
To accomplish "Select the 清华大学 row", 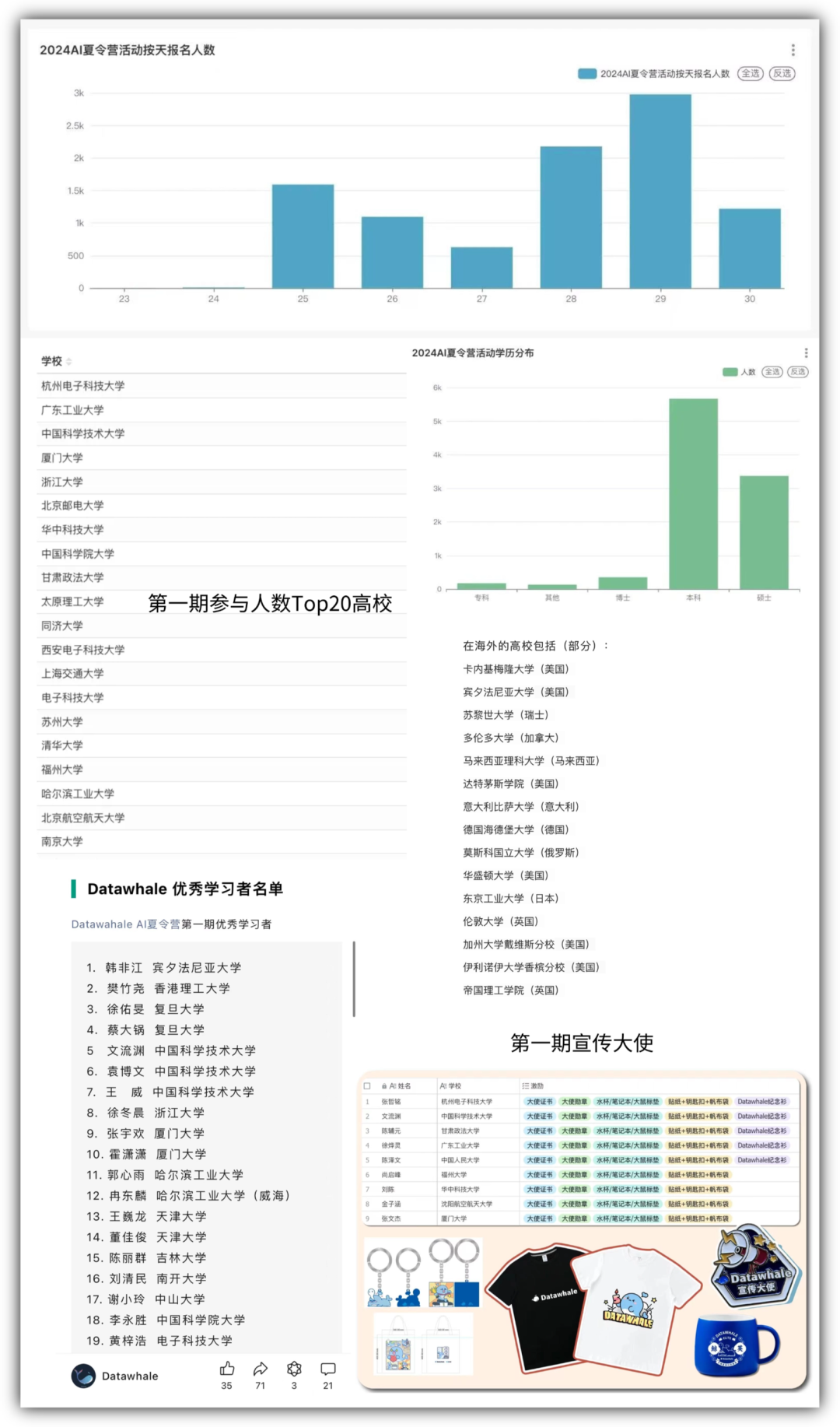I will click(x=222, y=745).
